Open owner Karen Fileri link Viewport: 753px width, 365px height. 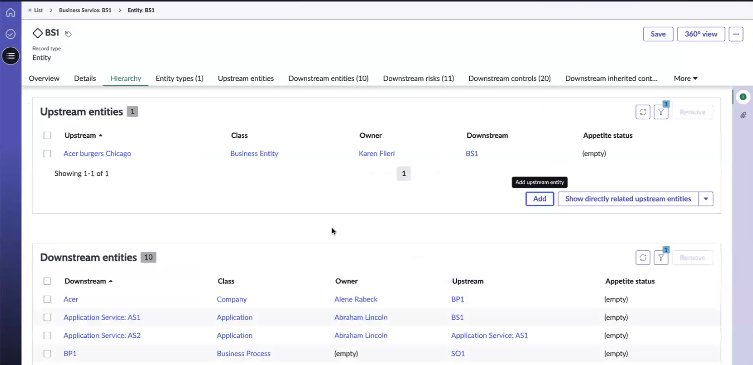coord(376,154)
